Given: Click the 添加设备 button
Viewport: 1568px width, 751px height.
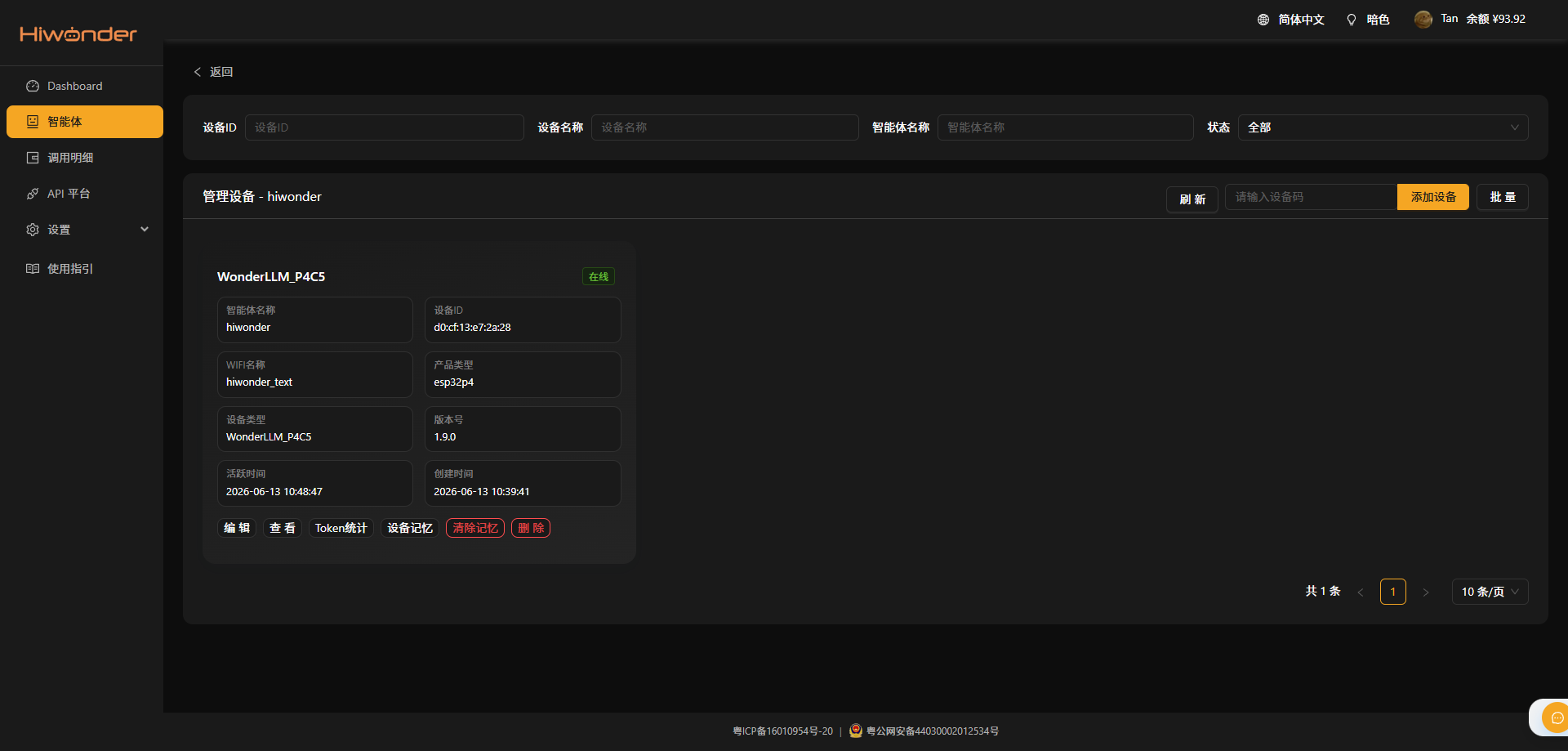Looking at the screenshot, I should (1433, 197).
